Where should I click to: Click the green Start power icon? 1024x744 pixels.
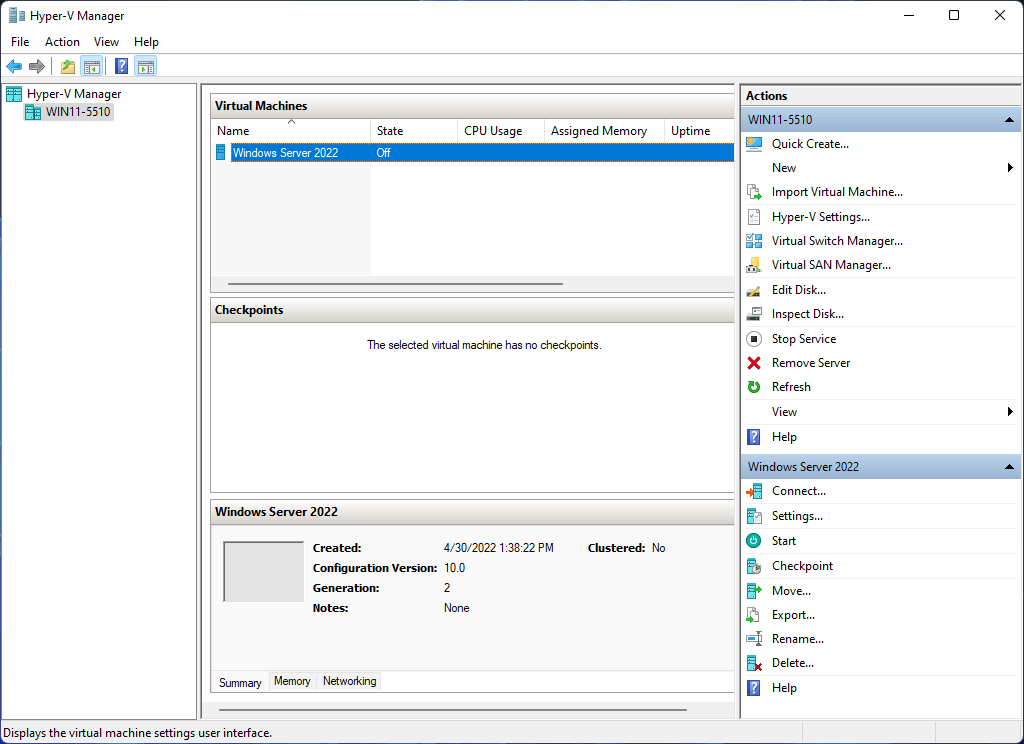754,541
